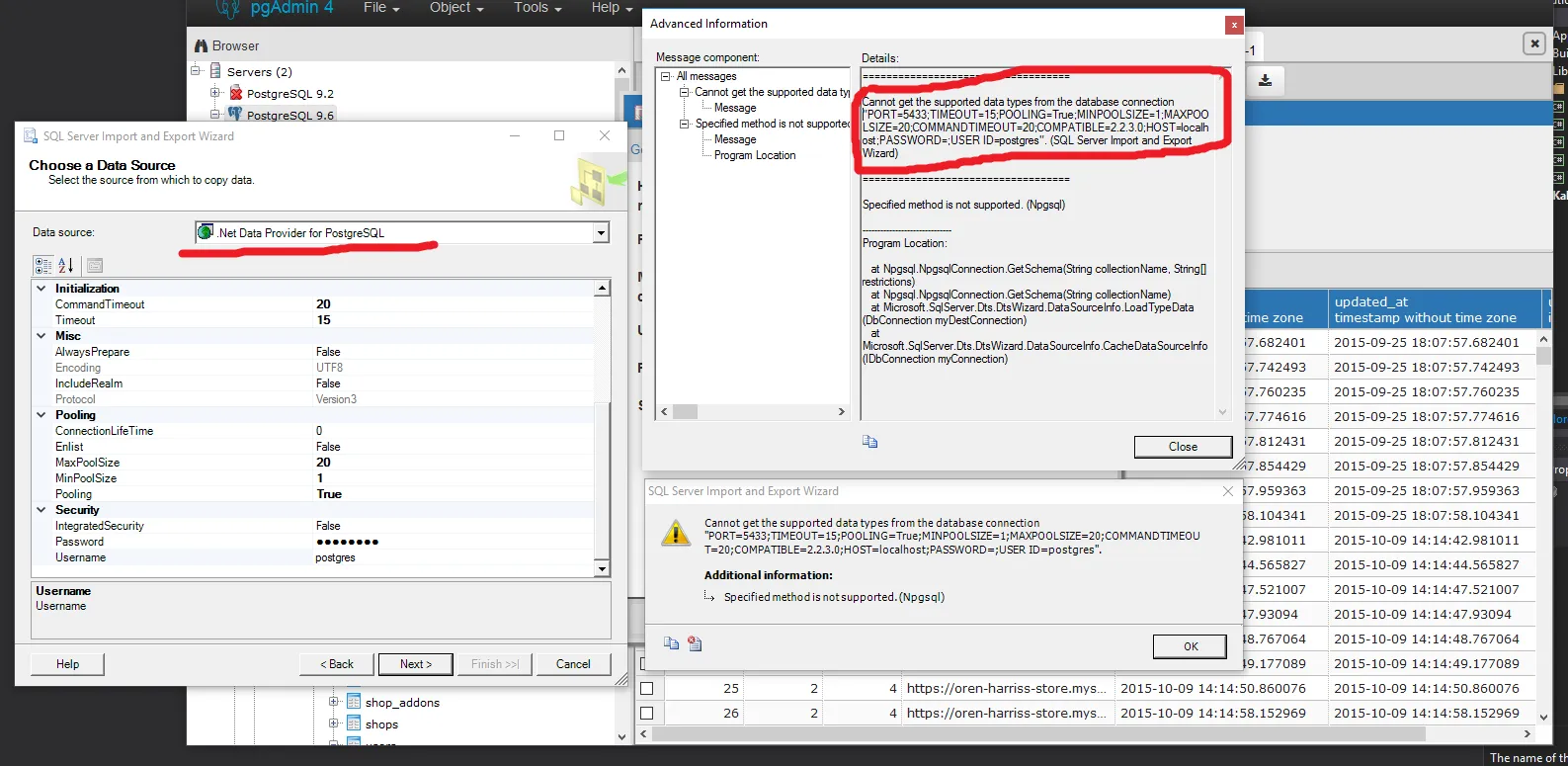
Task: Collapse the Servers (2) tree node
Action: 195,71
